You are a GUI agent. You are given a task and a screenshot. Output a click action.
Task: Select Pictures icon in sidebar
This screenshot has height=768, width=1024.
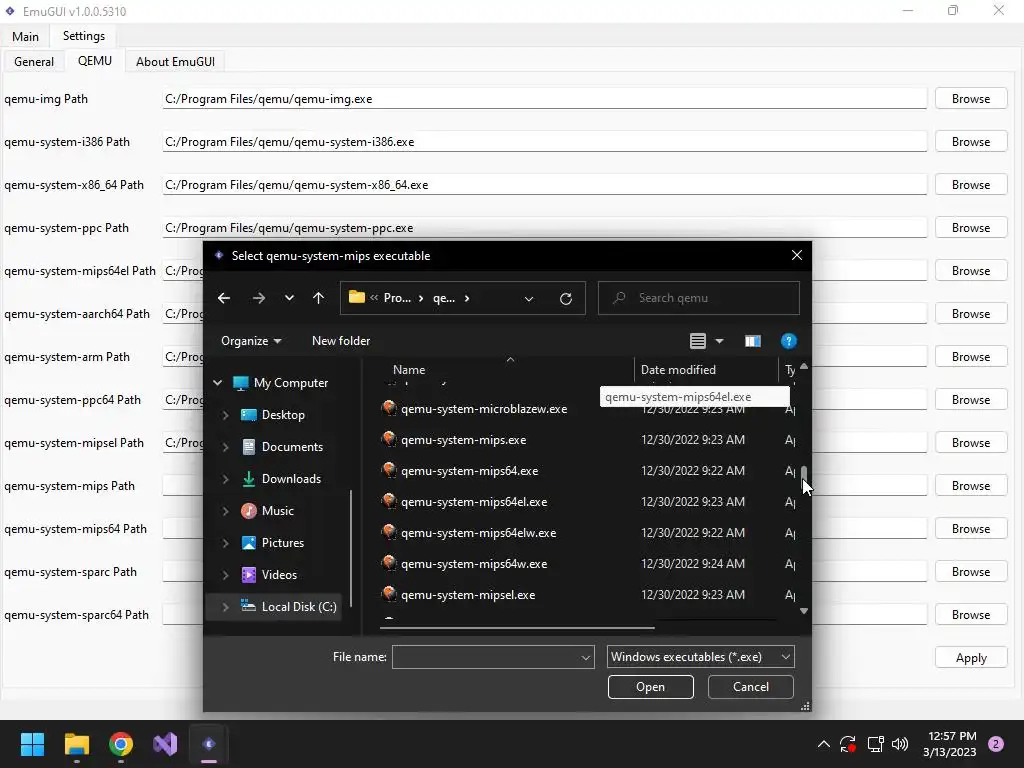point(249,543)
